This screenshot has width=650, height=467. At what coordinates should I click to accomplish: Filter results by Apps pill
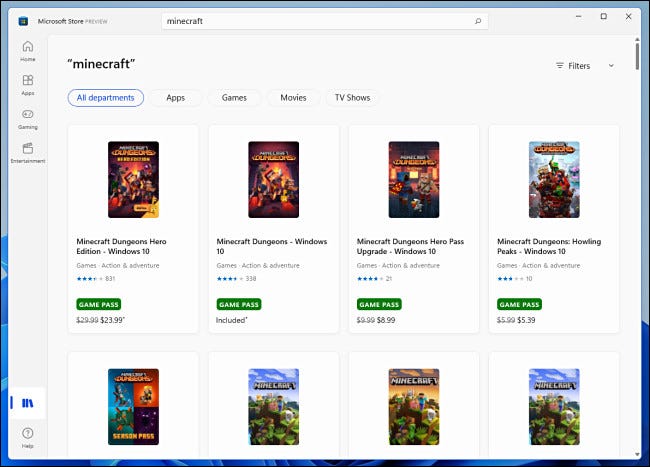[x=176, y=98]
